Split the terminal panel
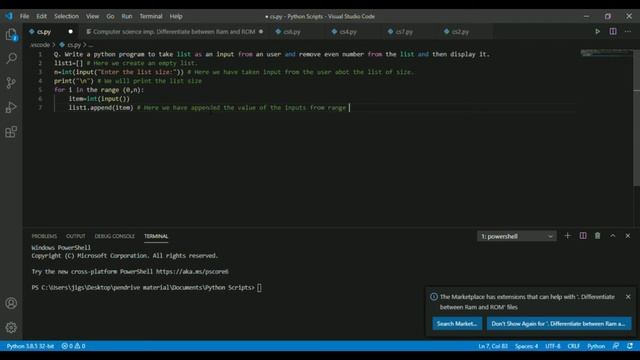The height and width of the screenshot is (360, 640). pyautogui.click(x=583, y=236)
